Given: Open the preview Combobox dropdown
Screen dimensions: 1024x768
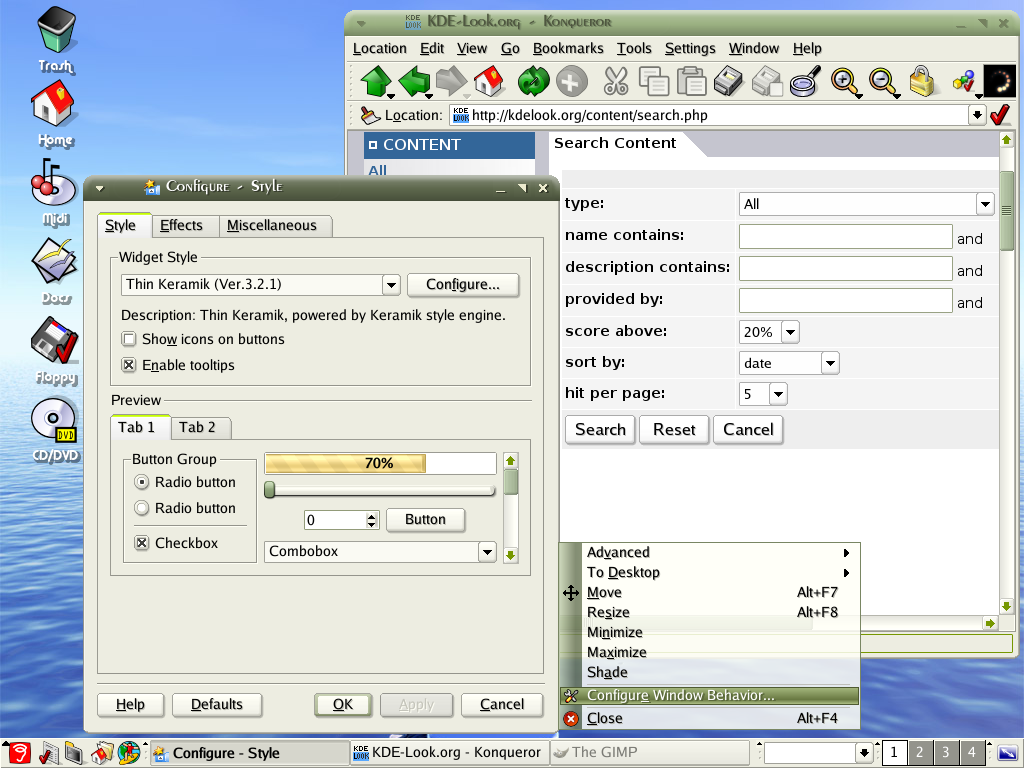Looking at the screenshot, I should pos(380,551).
